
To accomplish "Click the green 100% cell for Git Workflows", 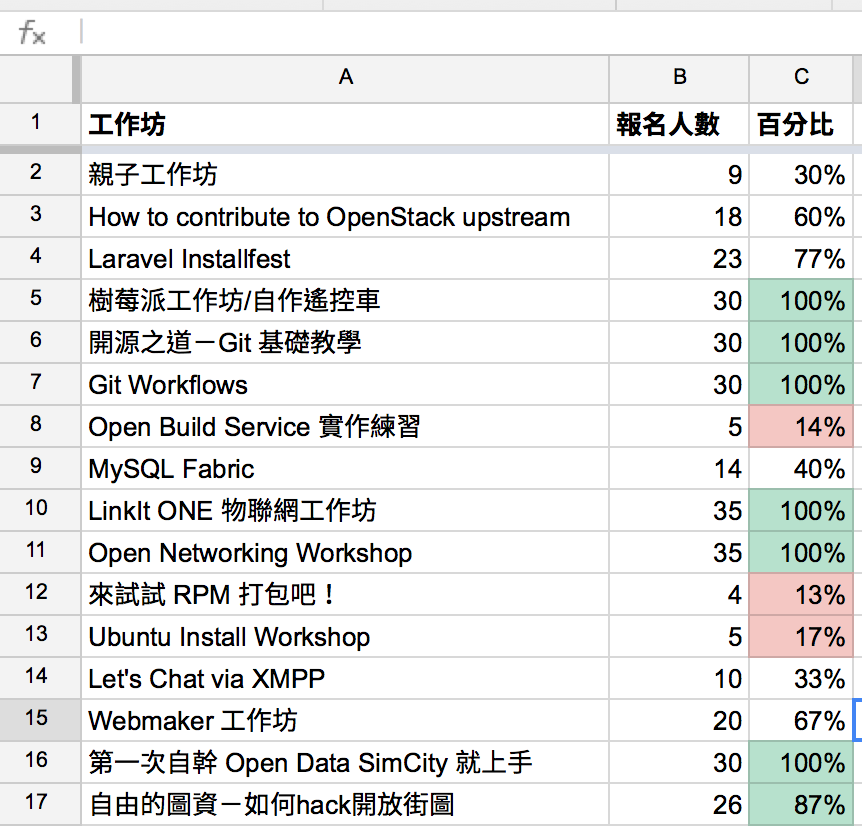I will [801, 385].
